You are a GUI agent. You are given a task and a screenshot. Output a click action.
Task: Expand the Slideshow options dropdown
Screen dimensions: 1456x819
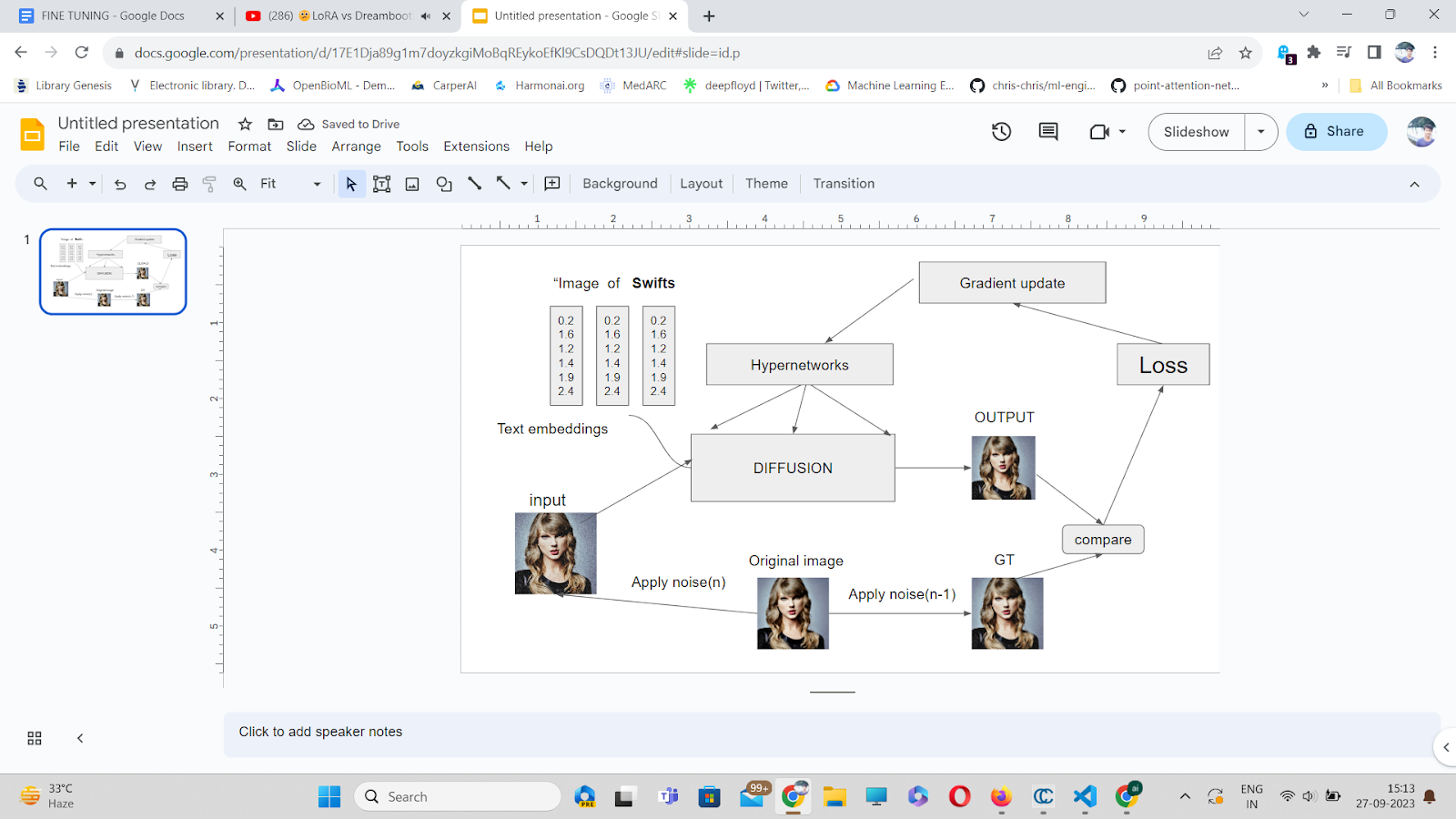click(1260, 131)
